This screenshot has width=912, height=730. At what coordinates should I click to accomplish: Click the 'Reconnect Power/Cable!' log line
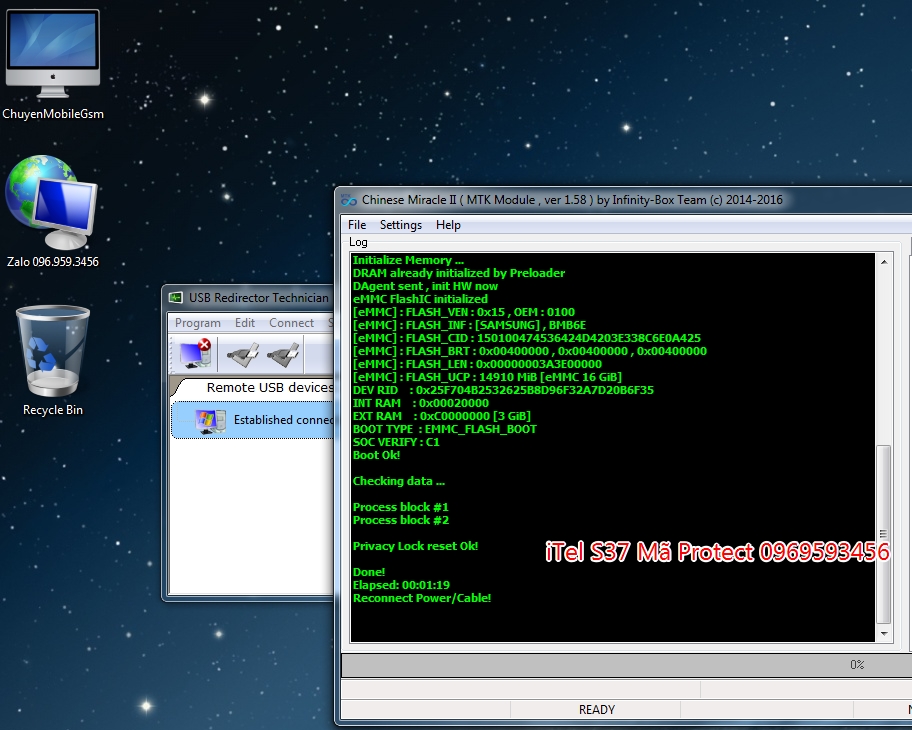pos(422,598)
